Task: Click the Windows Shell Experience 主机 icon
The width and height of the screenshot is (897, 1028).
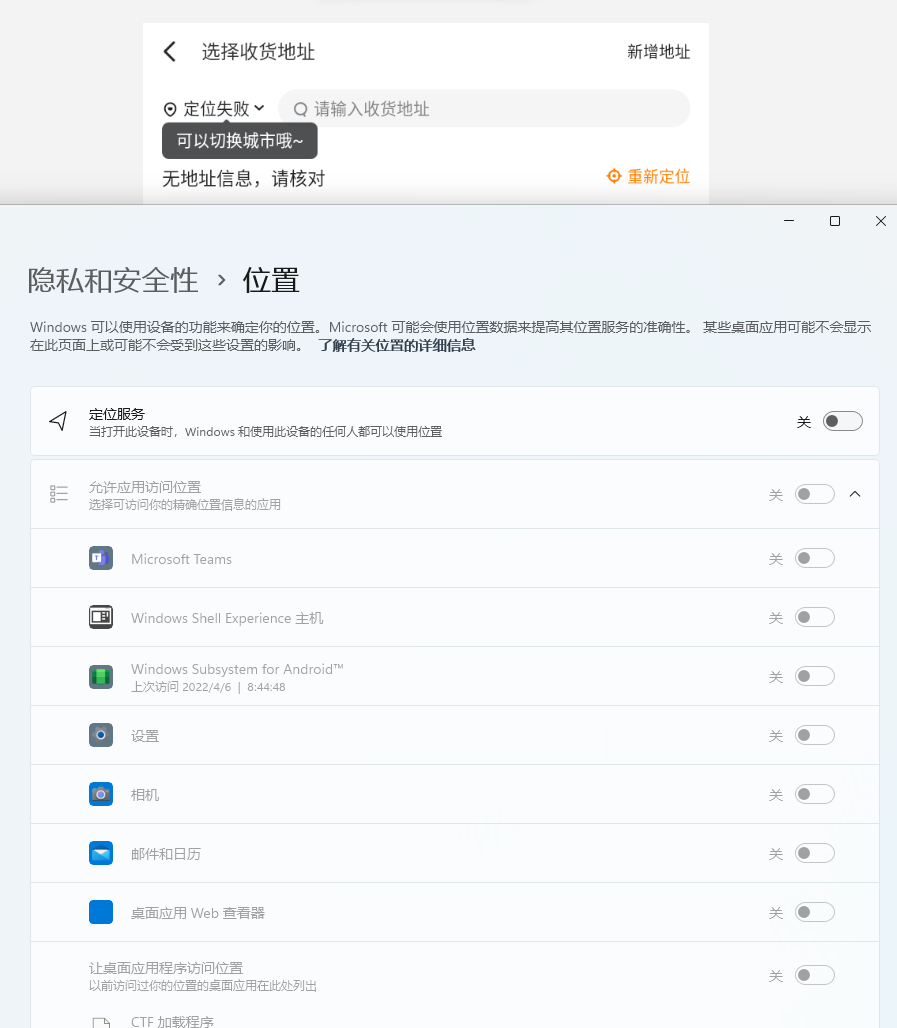Action: click(101, 617)
